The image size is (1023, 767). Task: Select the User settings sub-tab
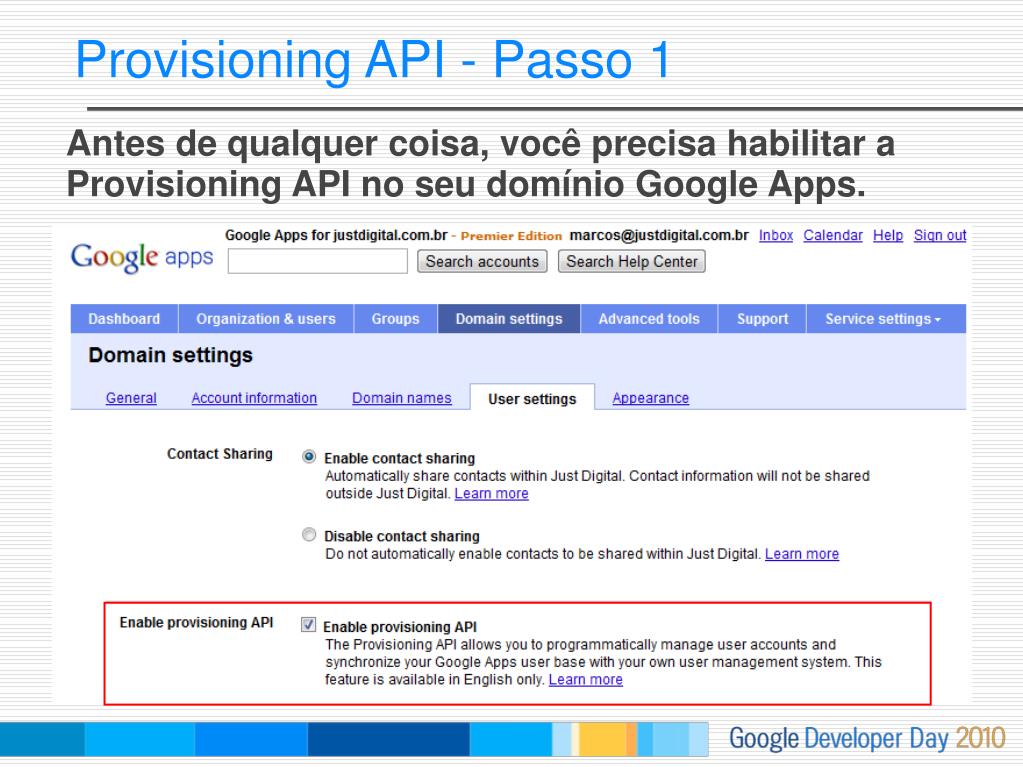pyautogui.click(x=532, y=398)
